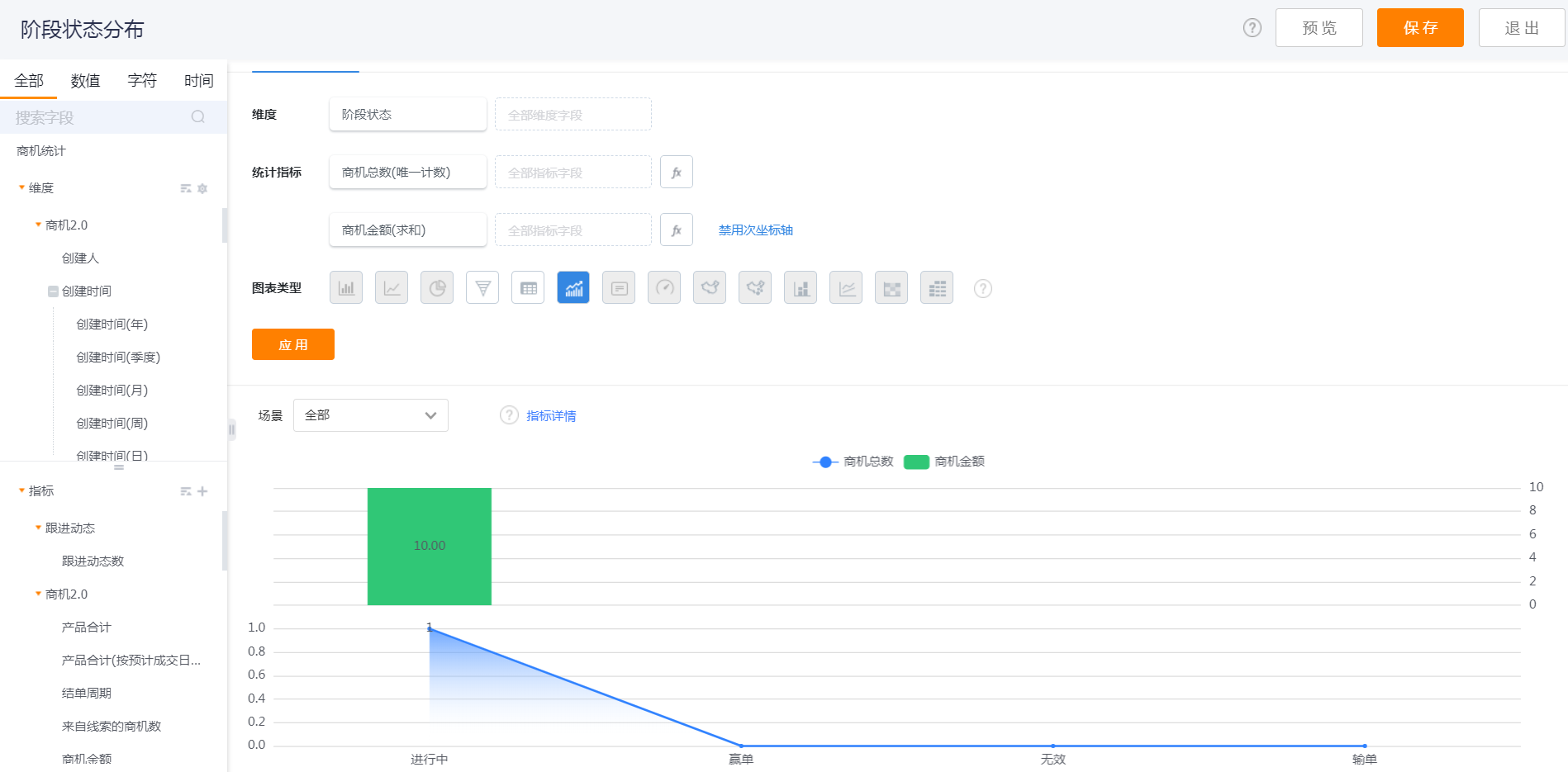Select the table chart type icon

tap(528, 288)
